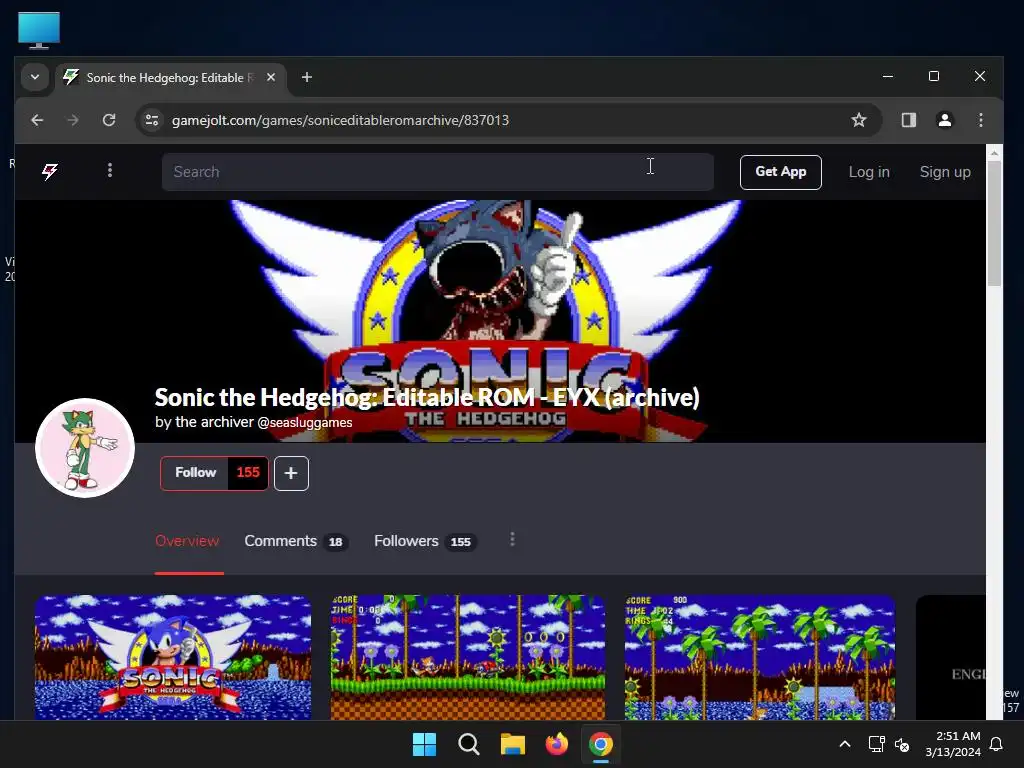Show hidden system tray icons
This screenshot has height=768, width=1024.
tap(844, 744)
